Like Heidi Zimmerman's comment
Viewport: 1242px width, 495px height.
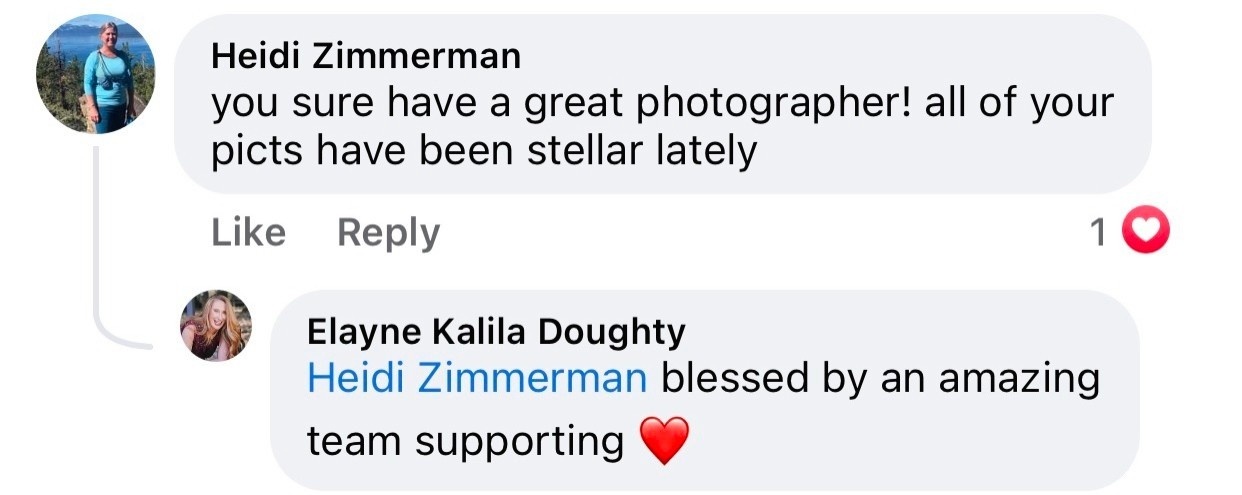coord(248,233)
